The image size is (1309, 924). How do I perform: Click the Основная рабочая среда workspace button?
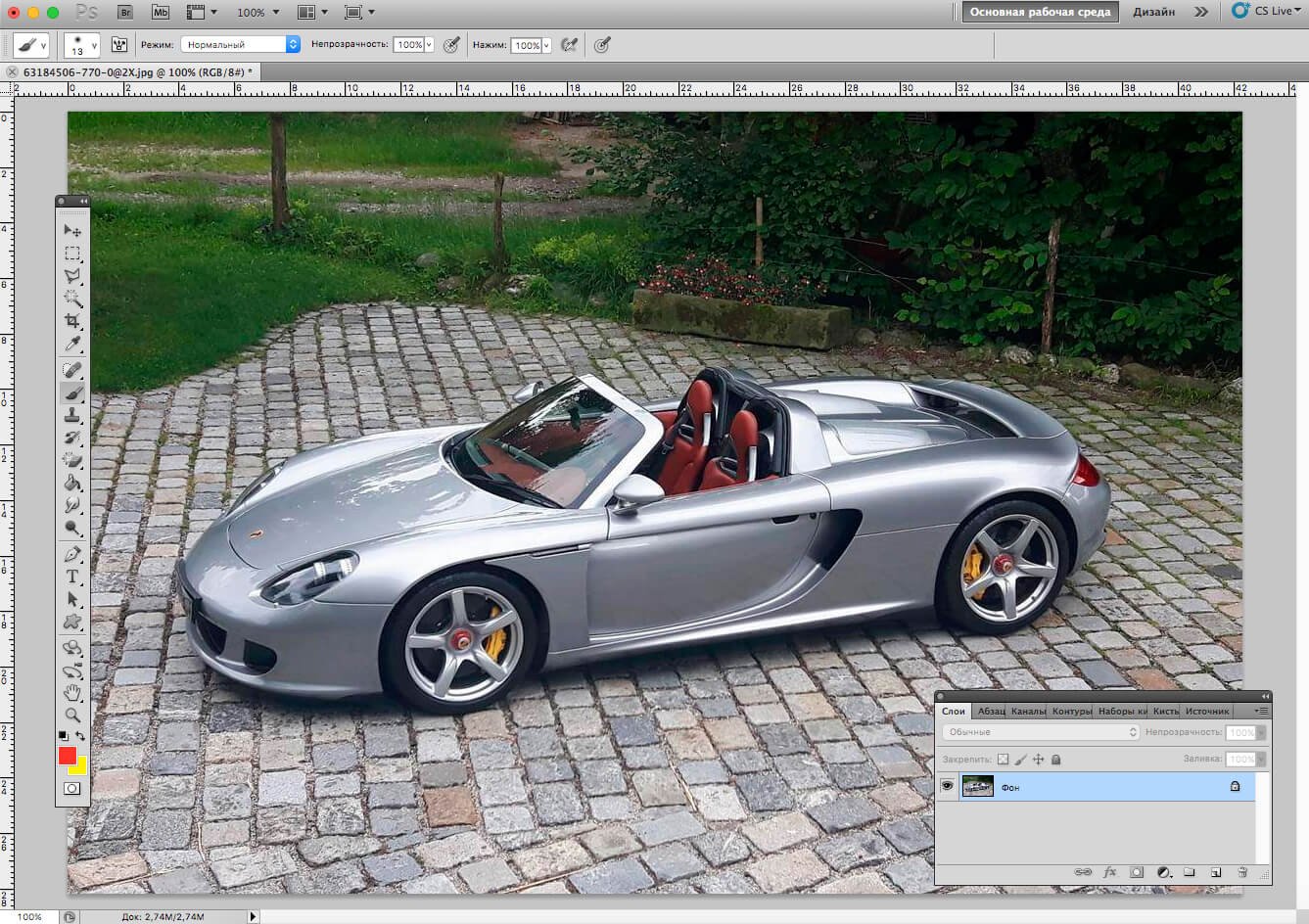click(x=1040, y=12)
